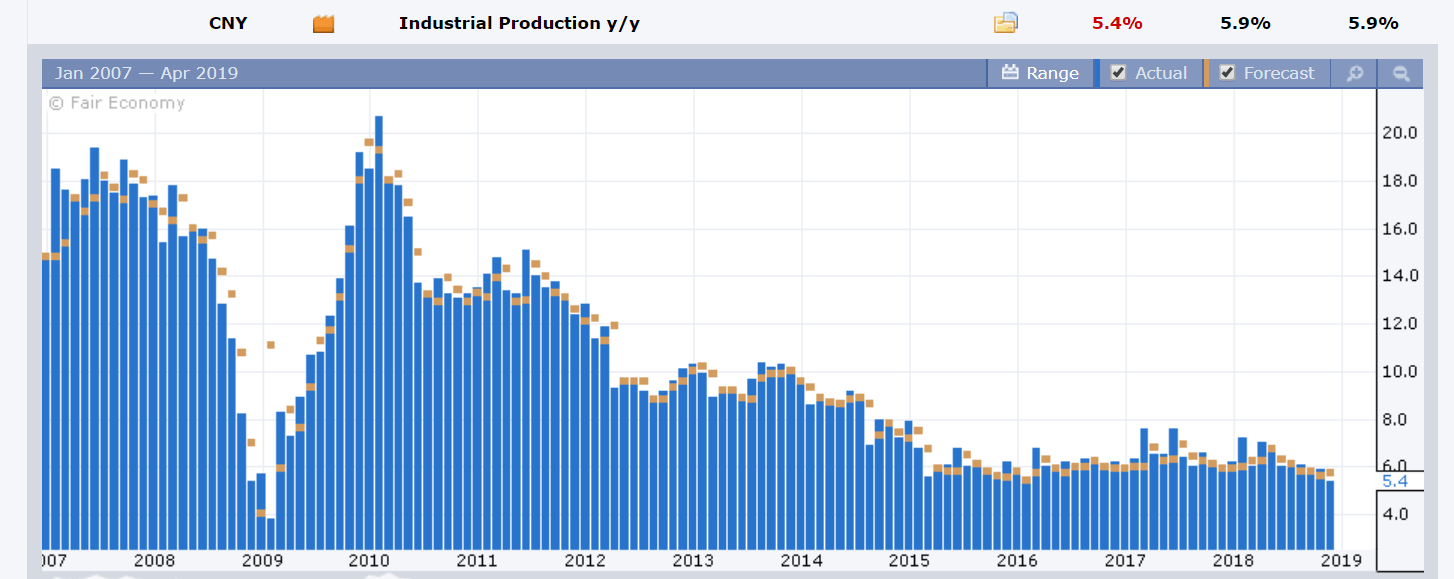Click the 2018 label on the time axis
The width and height of the screenshot is (1454, 579).
point(1233,560)
